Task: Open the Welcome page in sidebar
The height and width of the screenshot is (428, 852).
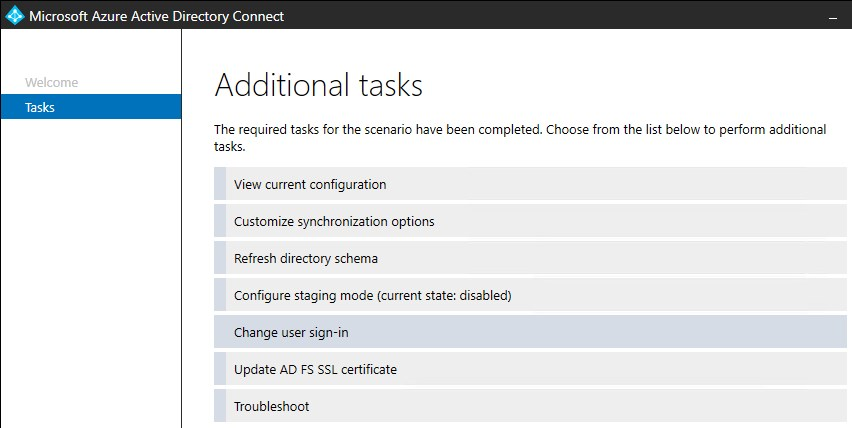Action: pyautogui.click(x=51, y=83)
